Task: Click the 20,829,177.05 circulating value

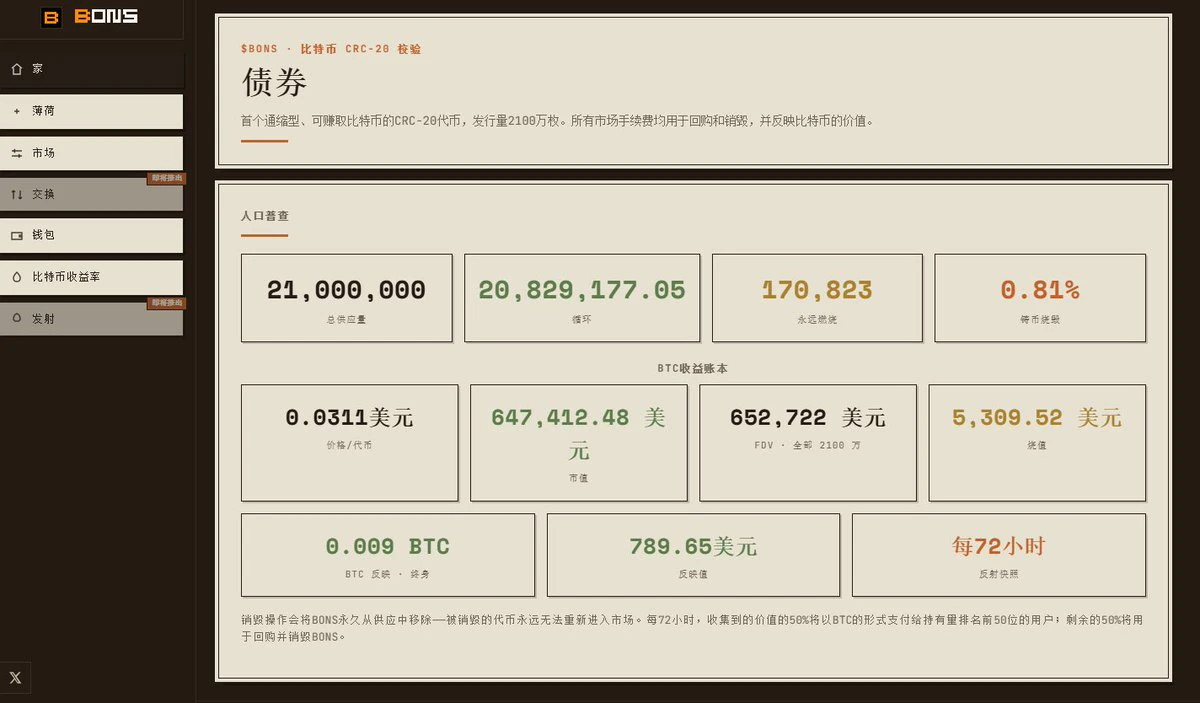Action: (x=582, y=290)
